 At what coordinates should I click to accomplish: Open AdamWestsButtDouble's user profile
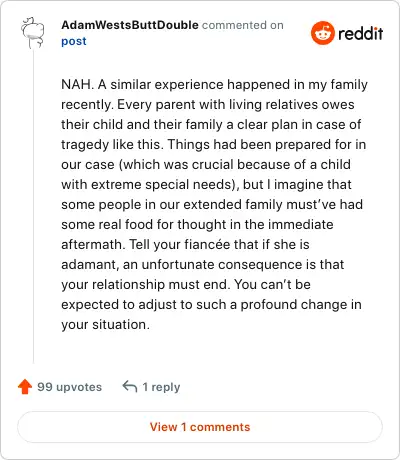tap(130, 25)
